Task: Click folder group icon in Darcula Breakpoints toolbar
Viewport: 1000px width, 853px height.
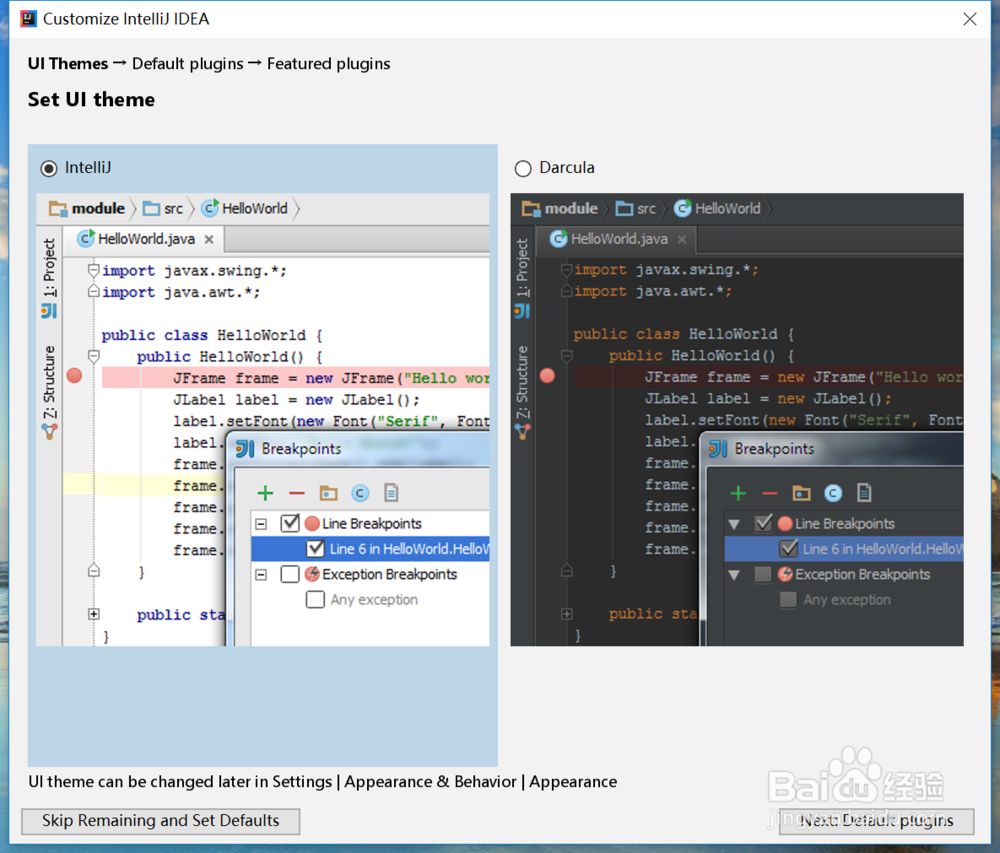Action: (x=802, y=493)
